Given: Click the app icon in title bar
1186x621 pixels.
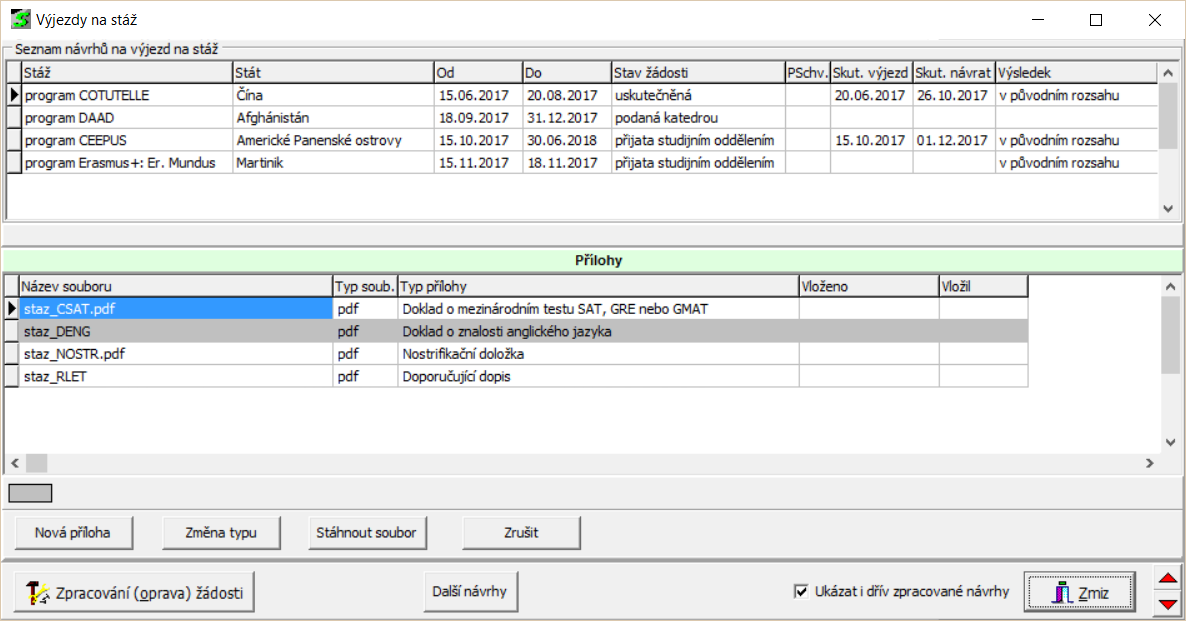Looking at the screenshot, I should point(20,19).
